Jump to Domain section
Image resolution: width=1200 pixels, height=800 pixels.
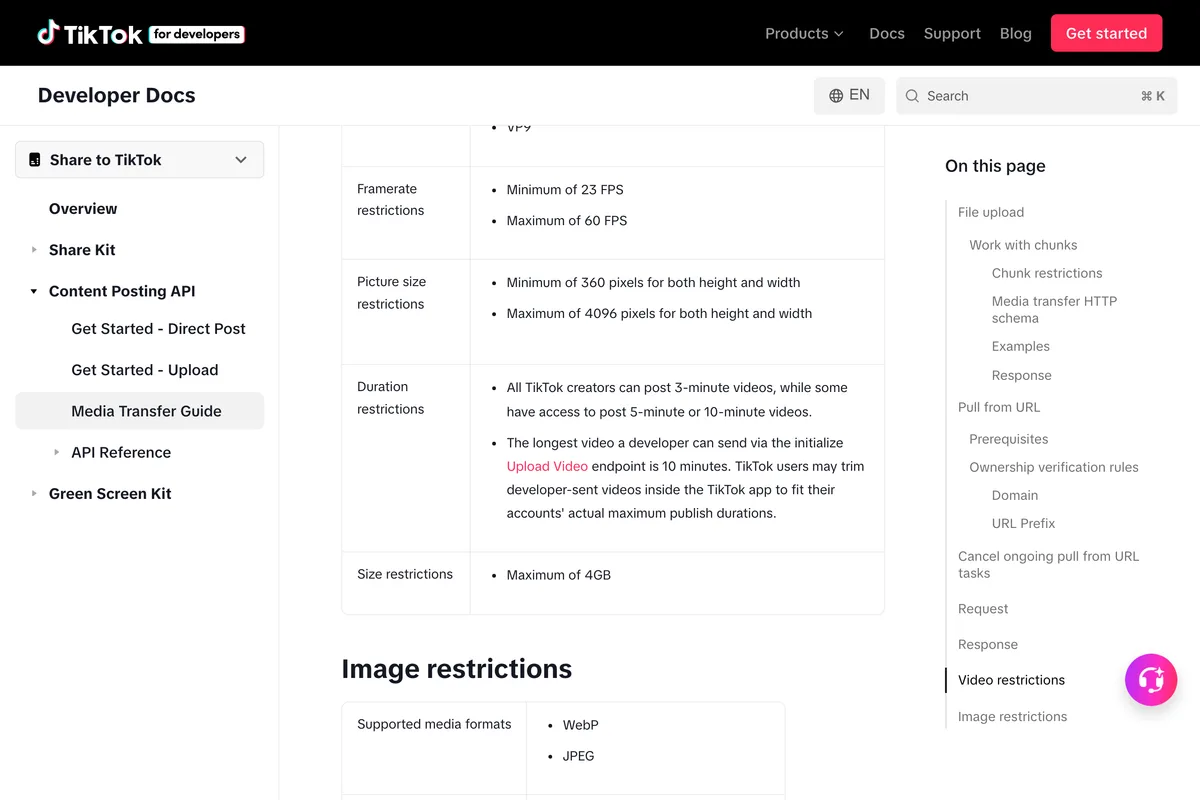[x=1015, y=495]
